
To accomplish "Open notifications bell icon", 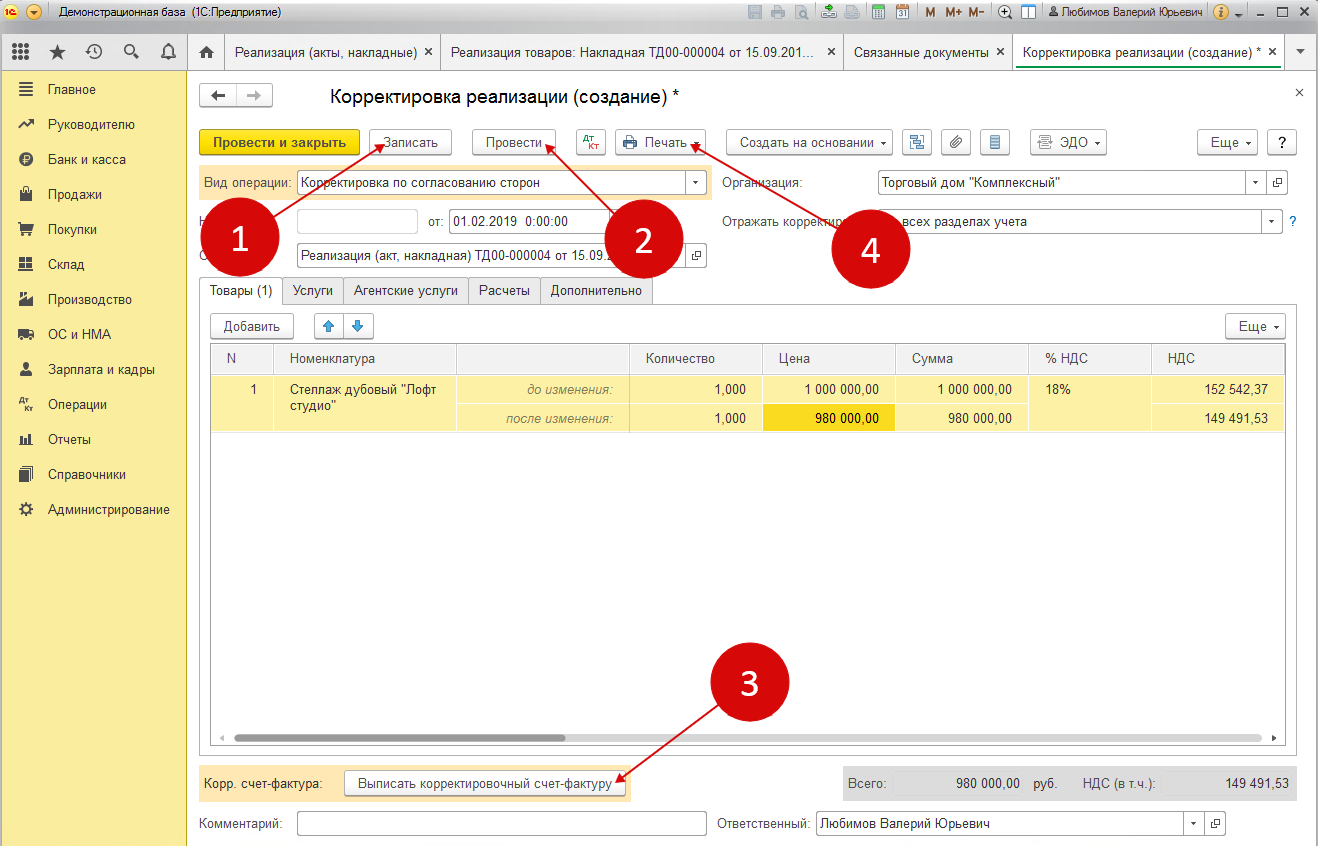I will (x=168, y=52).
